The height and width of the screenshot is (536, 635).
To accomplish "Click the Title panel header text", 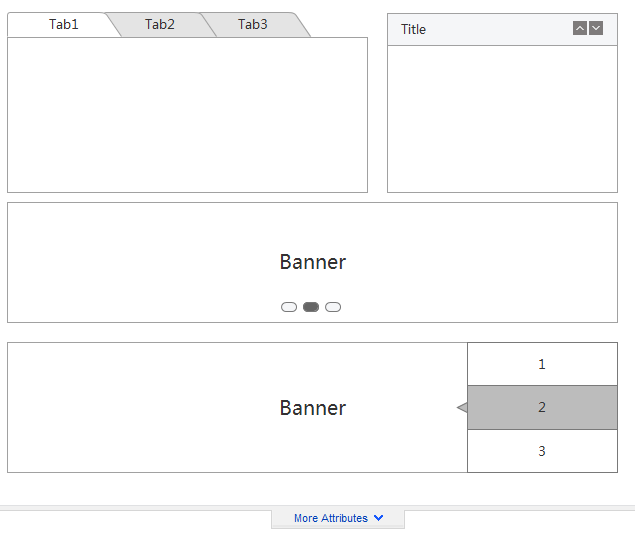I will tap(413, 30).
